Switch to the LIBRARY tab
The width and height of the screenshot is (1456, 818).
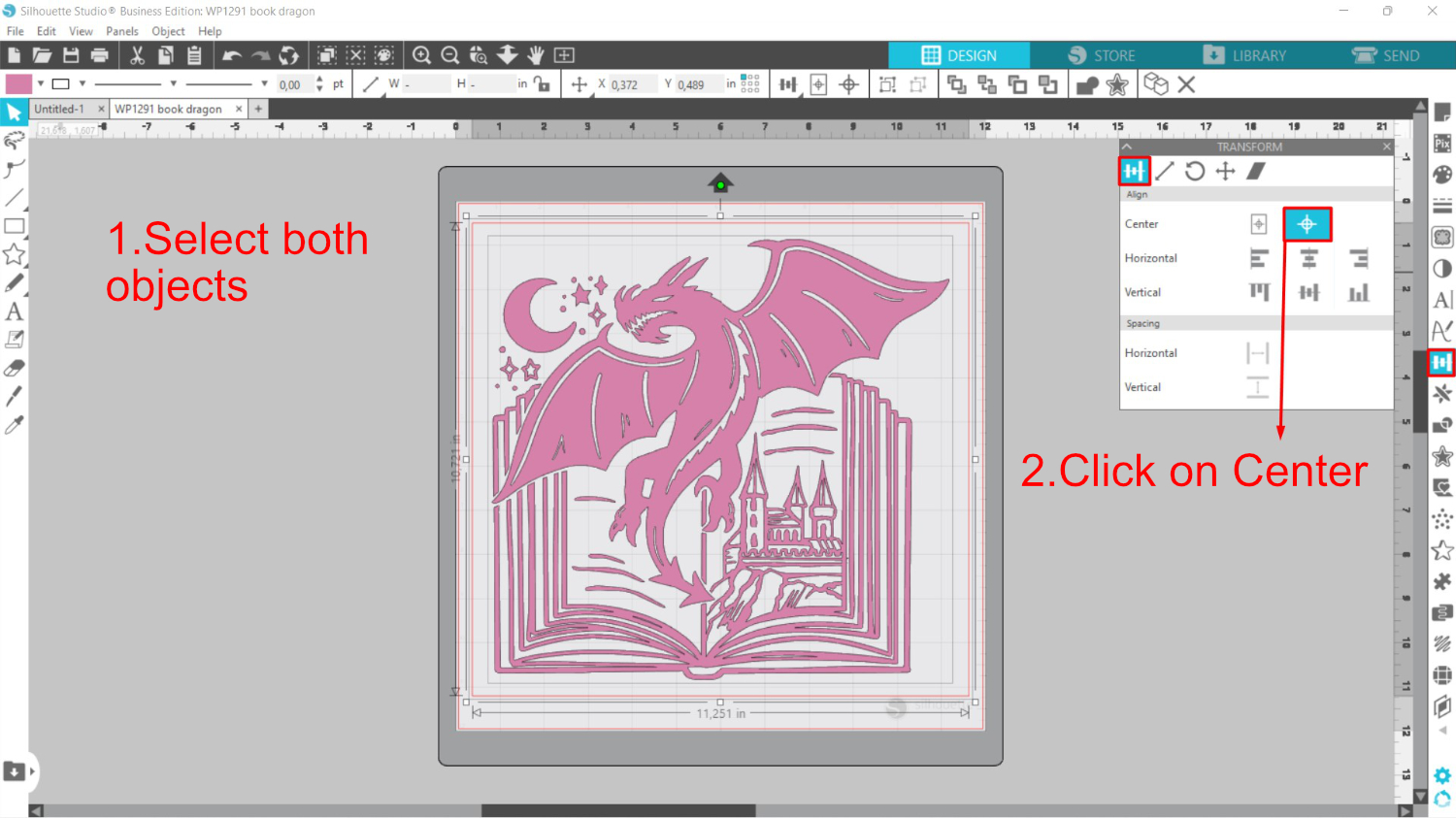[x=1244, y=55]
